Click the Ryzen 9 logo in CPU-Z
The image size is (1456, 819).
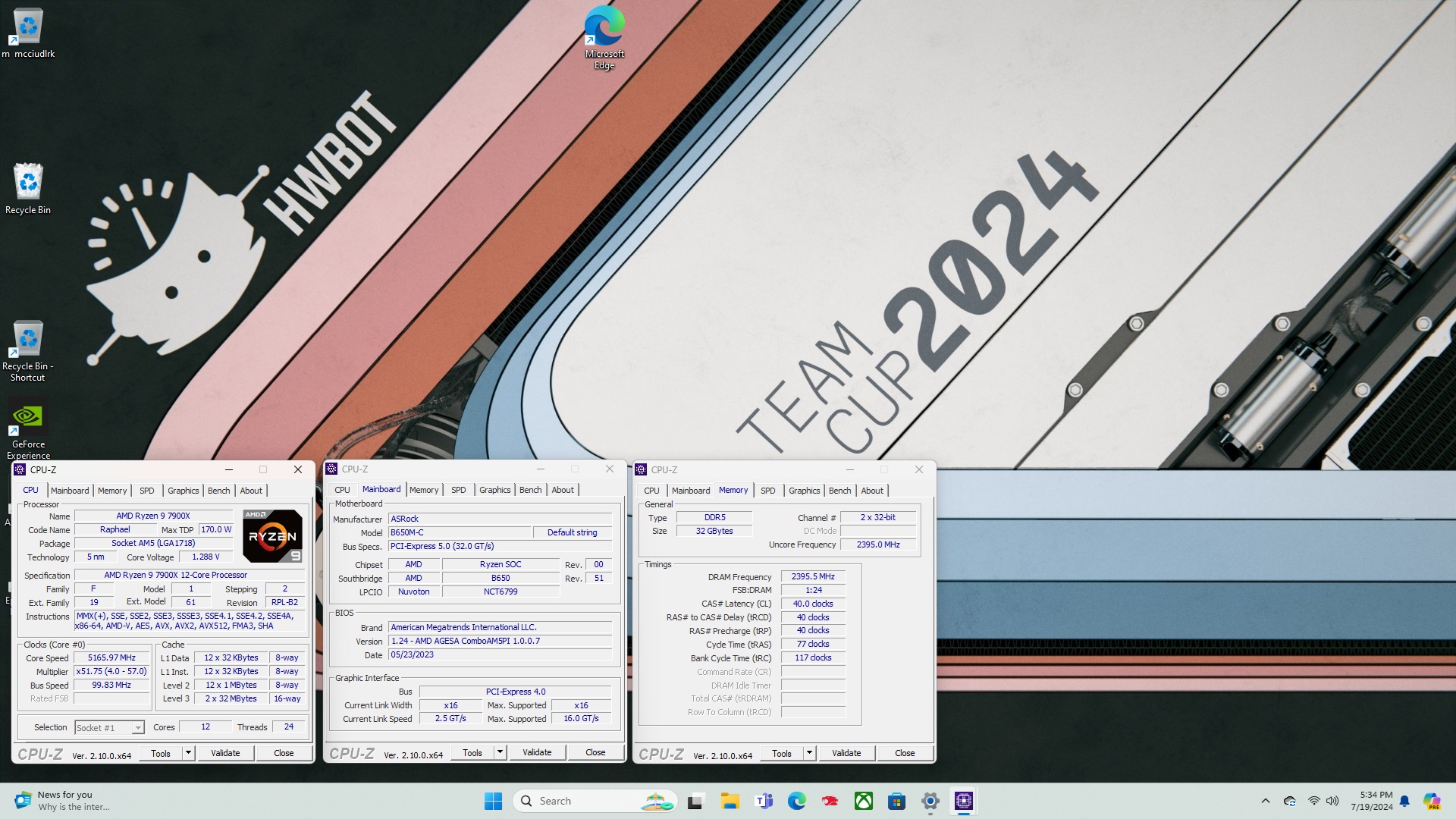[x=273, y=535]
